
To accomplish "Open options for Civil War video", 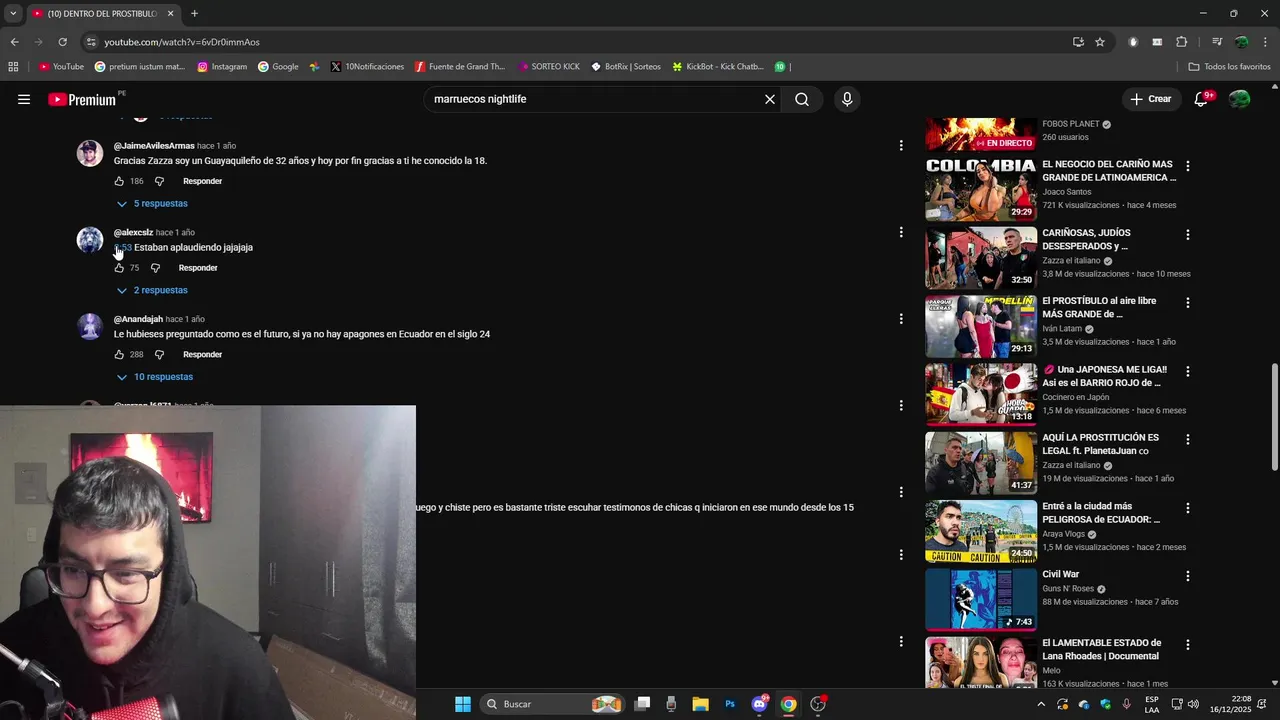I will (x=1188, y=576).
